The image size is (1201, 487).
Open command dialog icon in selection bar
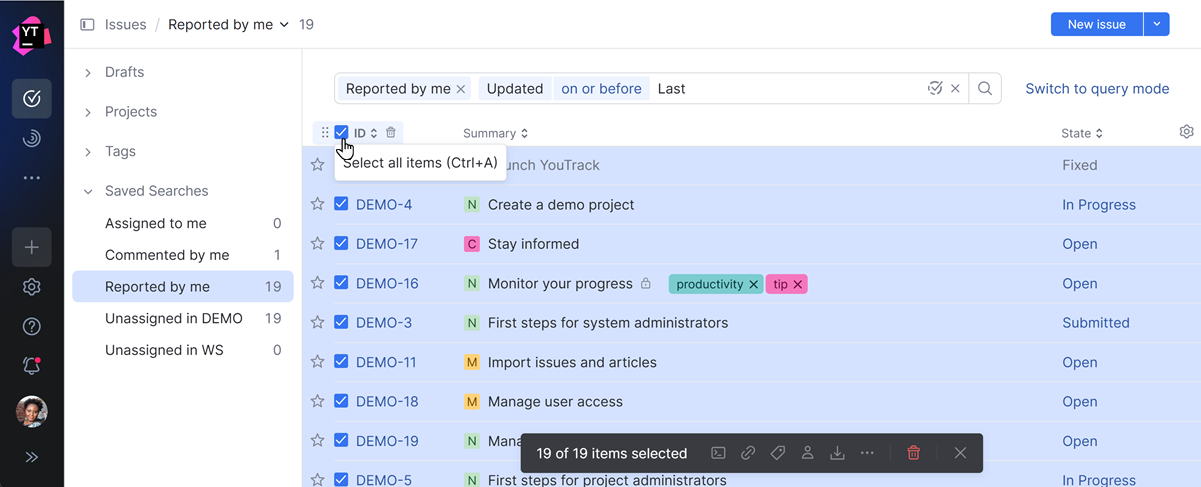[x=718, y=453]
